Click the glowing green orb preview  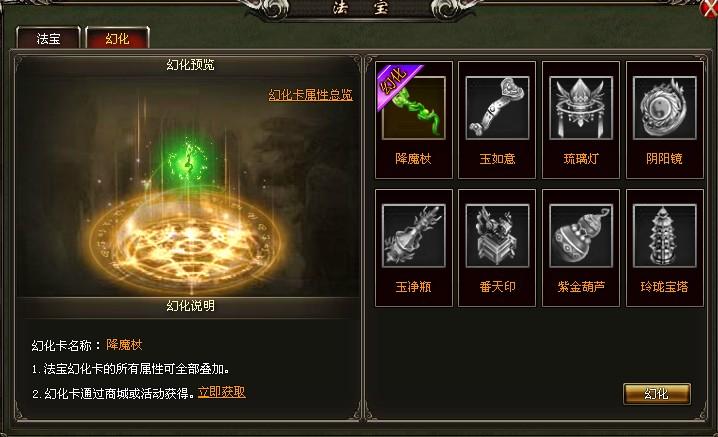click(187, 161)
